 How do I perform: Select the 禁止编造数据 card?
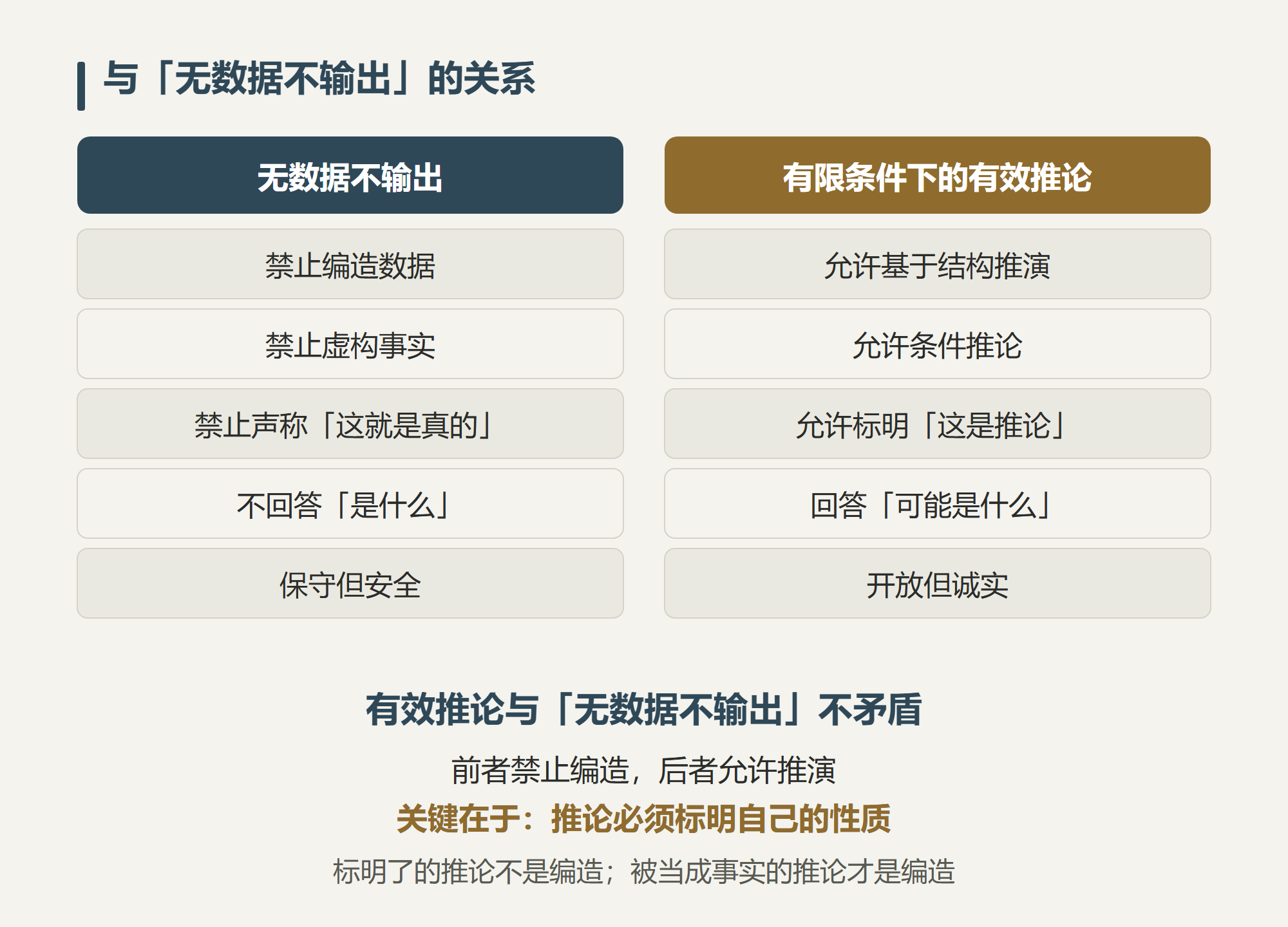pyautogui.click(x=350, y=264)
